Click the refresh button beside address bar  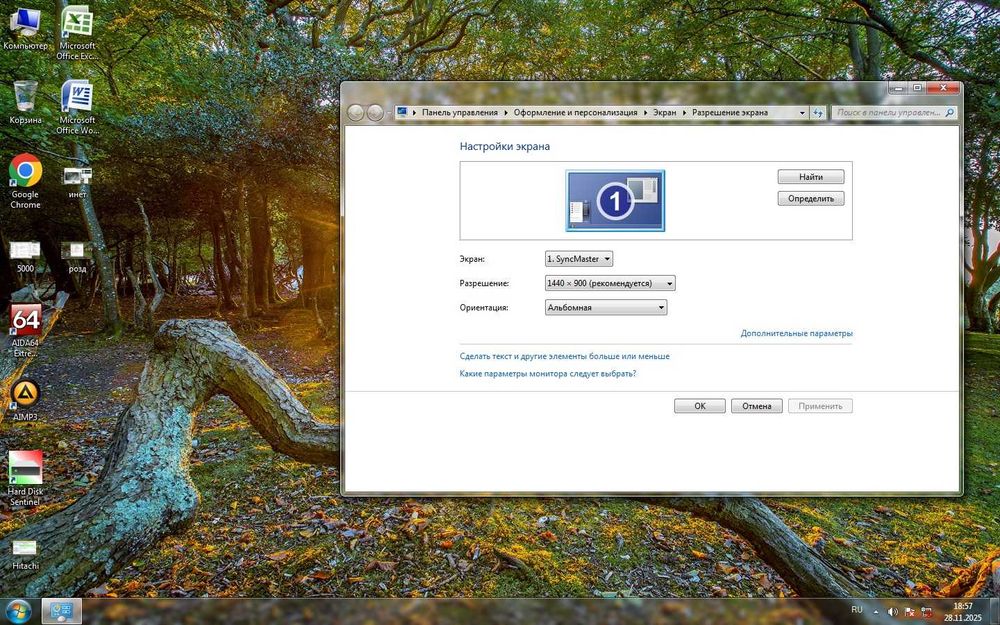[x=818, y=113]
